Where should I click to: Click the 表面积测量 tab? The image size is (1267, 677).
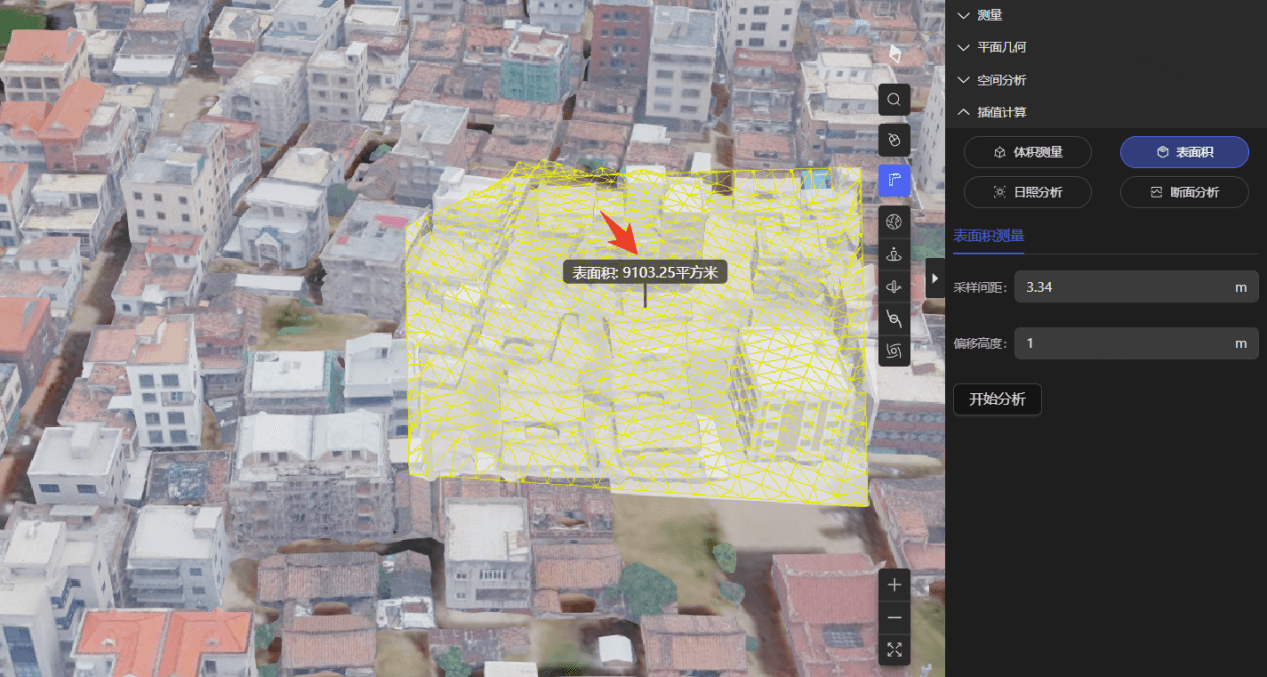tap(988, 236)
